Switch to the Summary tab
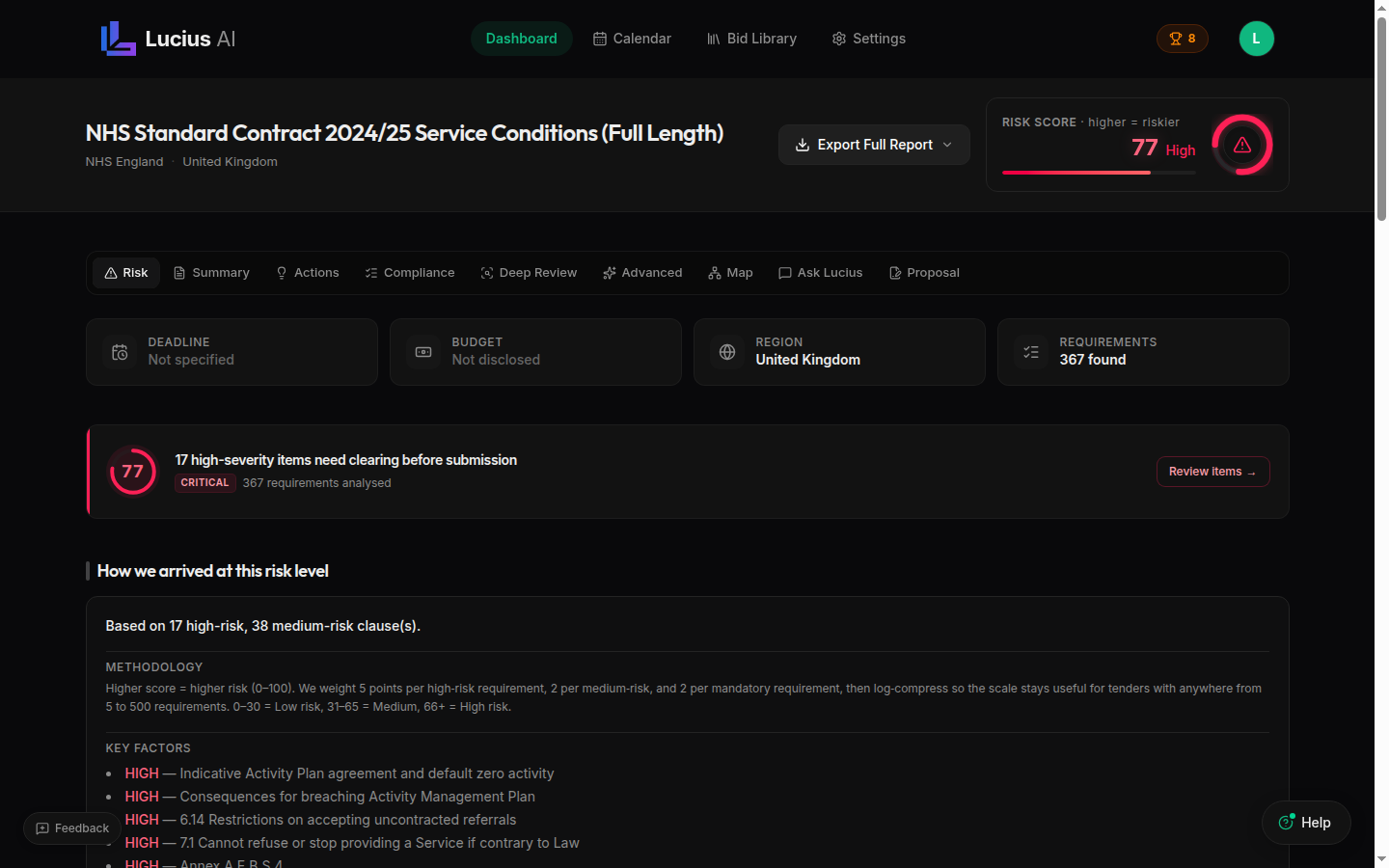Screen dimensions: 1389x868 point(211,273)
